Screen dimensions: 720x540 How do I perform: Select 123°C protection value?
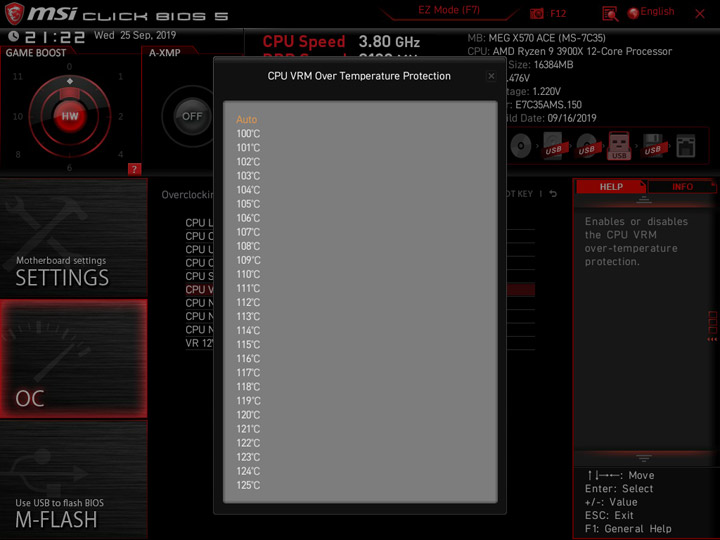point(248,457)
